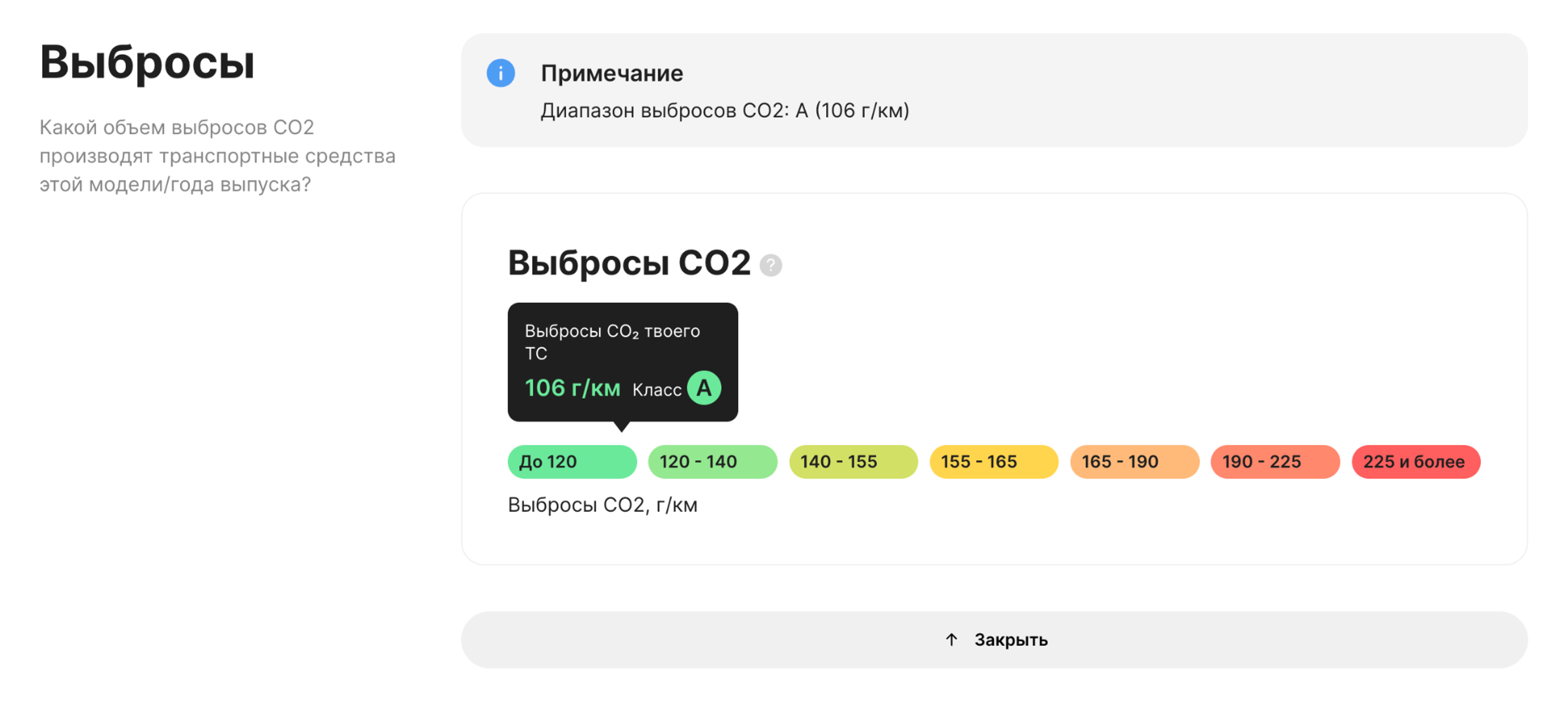Screen dimensions: 1568x702
Task: Open the help question mark beside Выбросы CO2
Action: (x=771, y=265)
